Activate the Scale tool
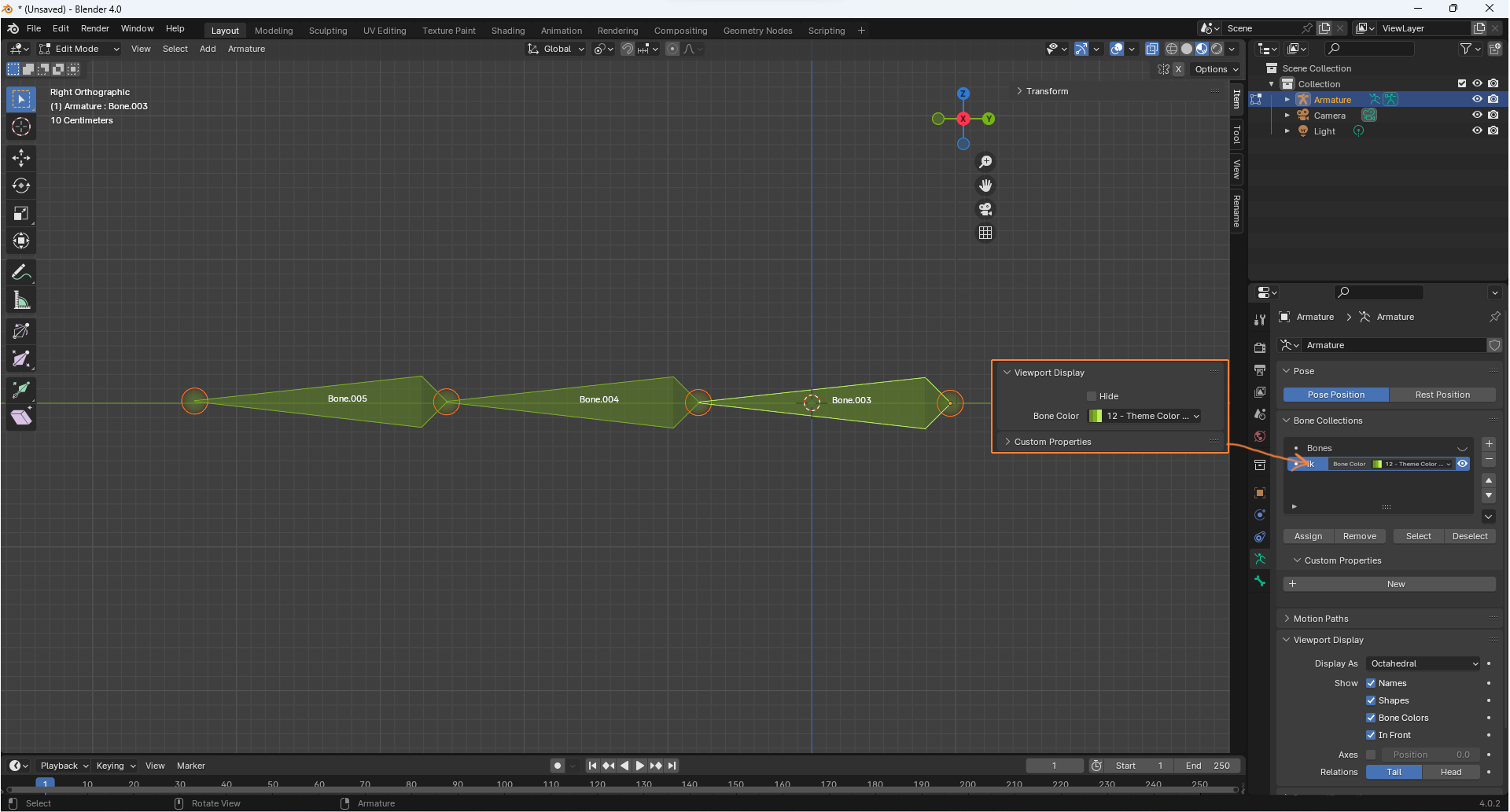This screenshot has width=1510, height=812. point(21,213)
